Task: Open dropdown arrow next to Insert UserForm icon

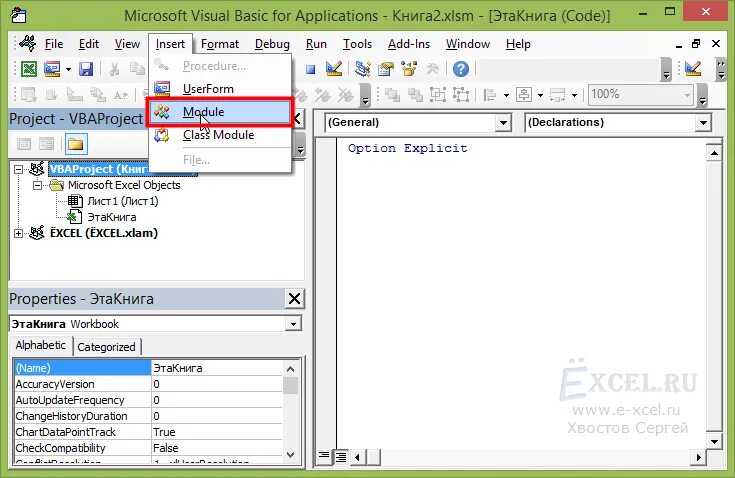Action: click(x=68, y=69)
